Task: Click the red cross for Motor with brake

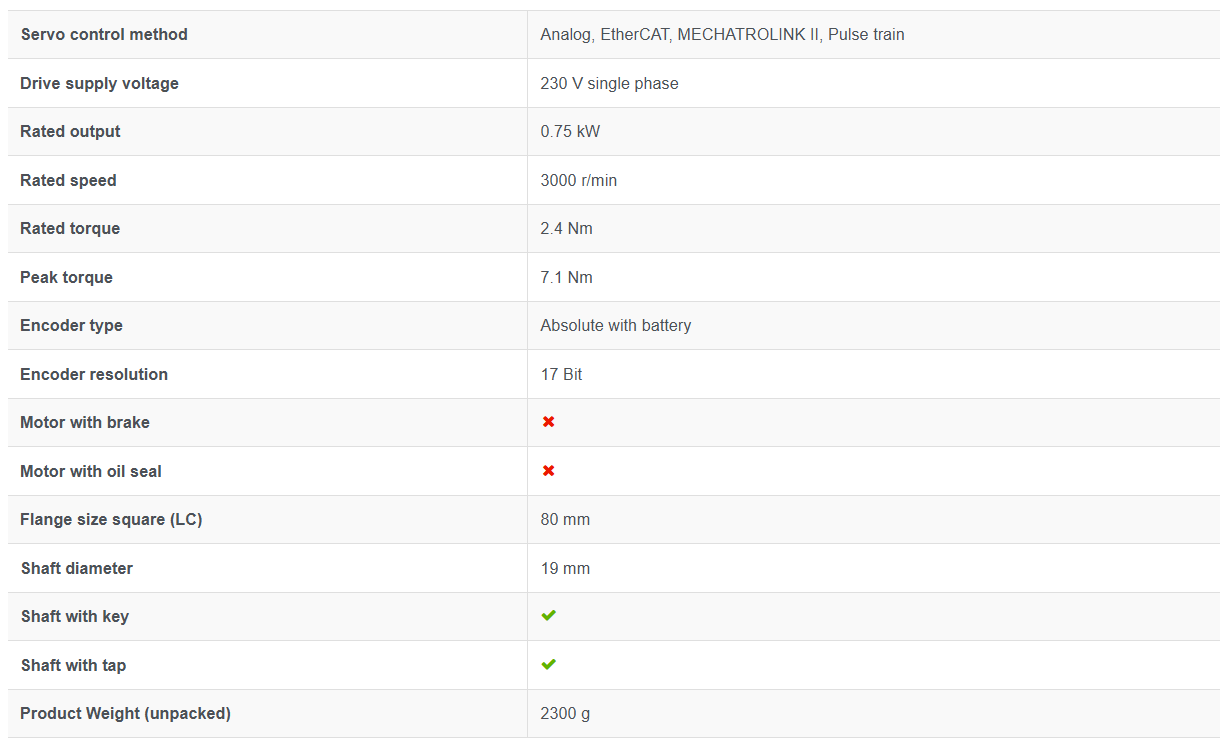Action: pyautogui.click(x=548, y=422)
